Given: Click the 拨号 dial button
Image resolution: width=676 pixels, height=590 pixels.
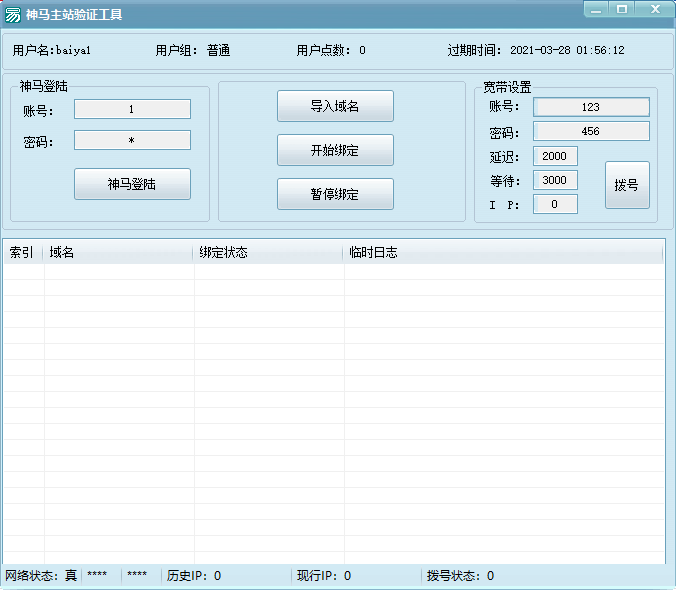Looking at the screenshot, I should tap(627, 185).
